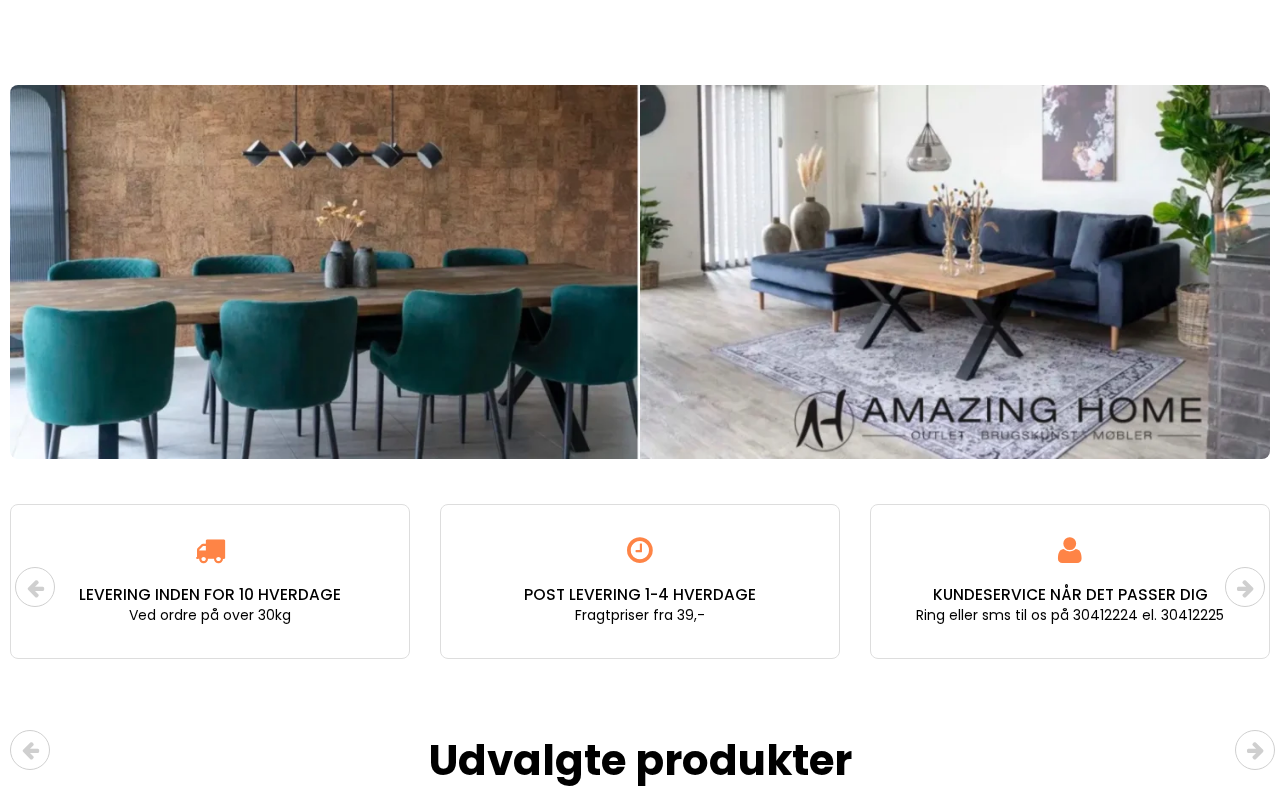Show next Udvalgte produkter with right arrow
The image size is (1280, 800).
(1255, 750)
